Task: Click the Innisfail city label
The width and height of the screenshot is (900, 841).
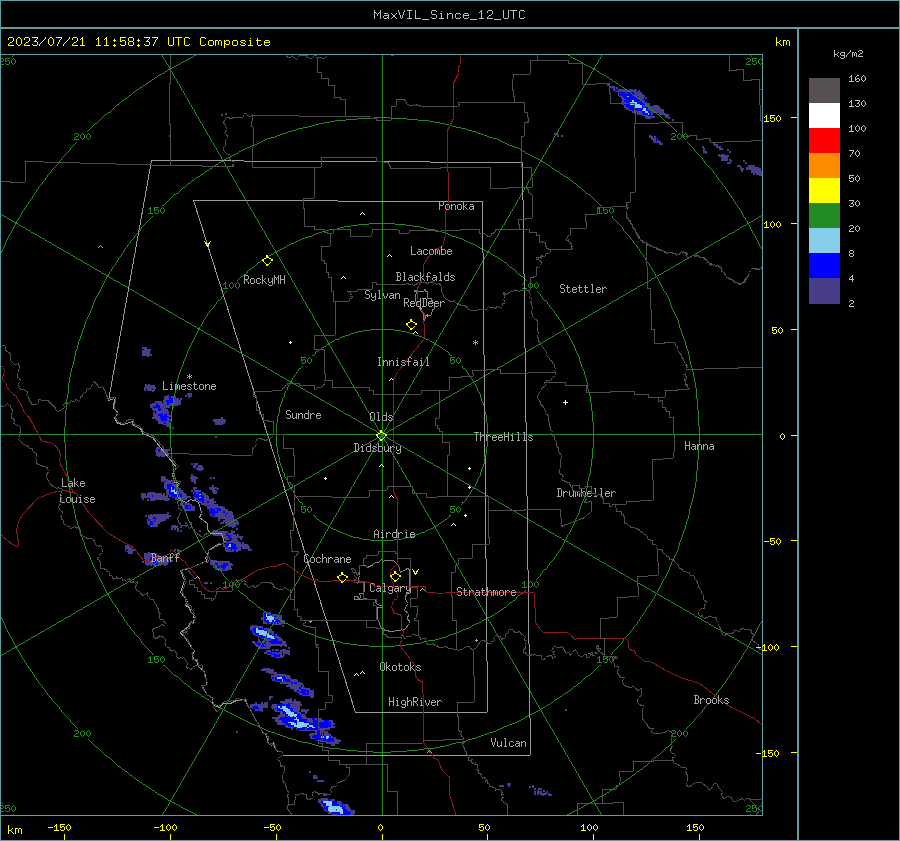Action: tap(403, 362)
